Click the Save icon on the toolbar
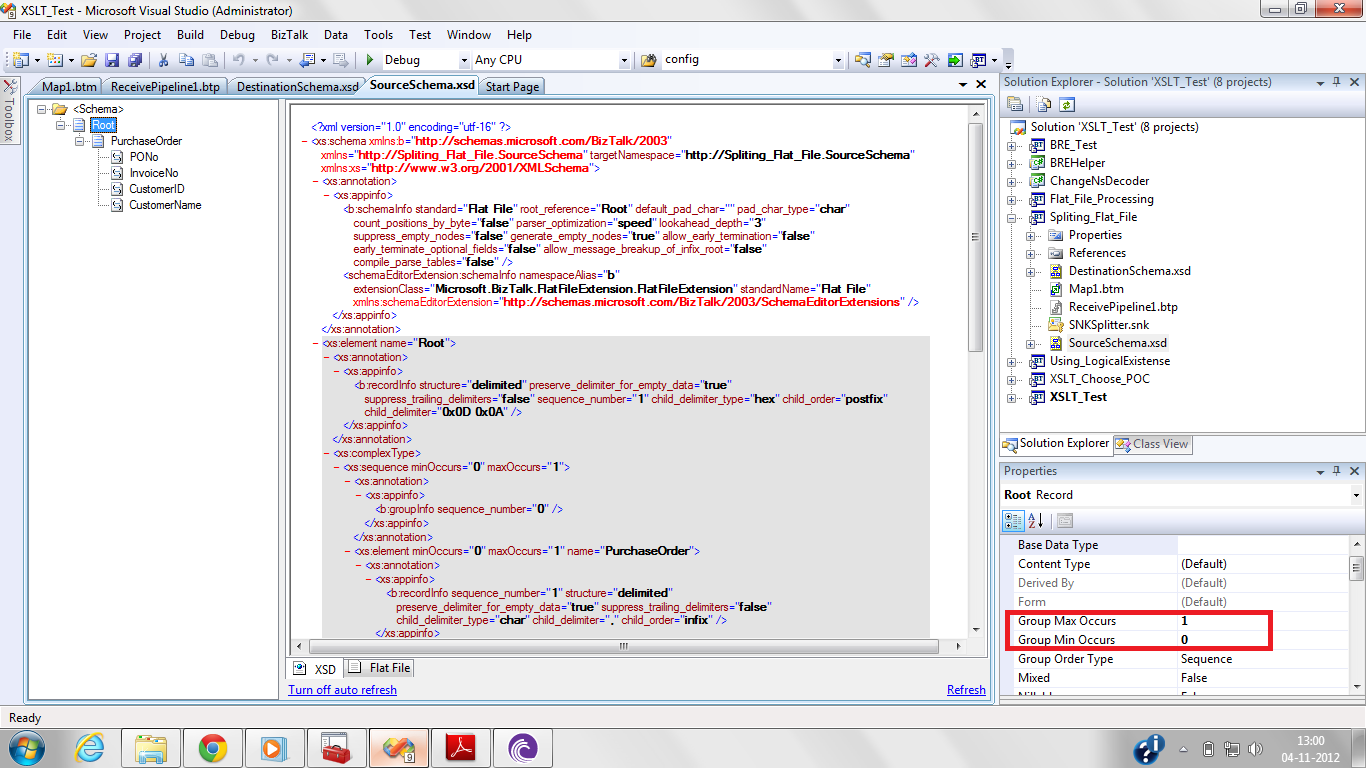Screen dimensions: 1366x768 pyautogui.click(x=110, y=59)
